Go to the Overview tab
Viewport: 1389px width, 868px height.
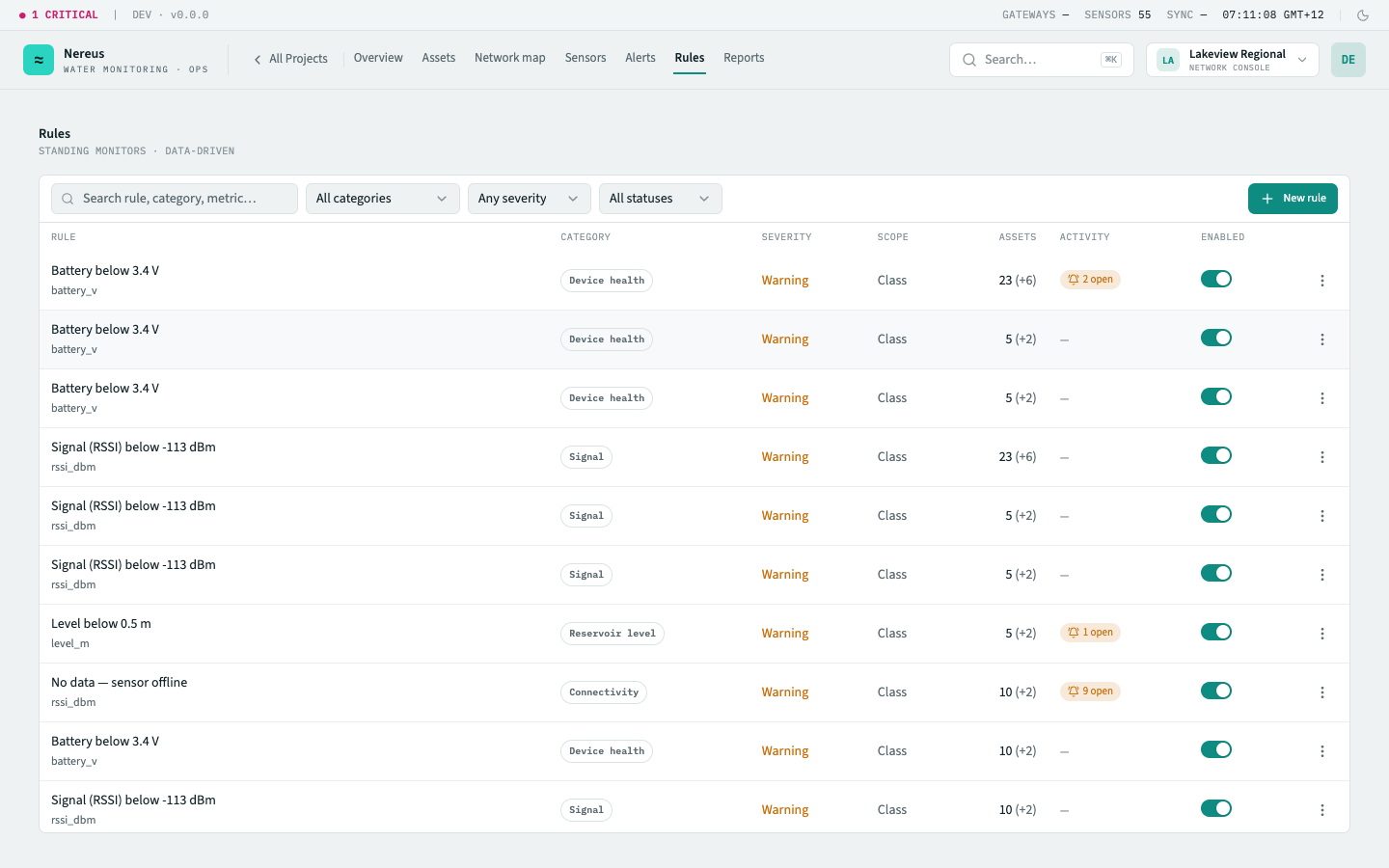(x=378, y=58)
